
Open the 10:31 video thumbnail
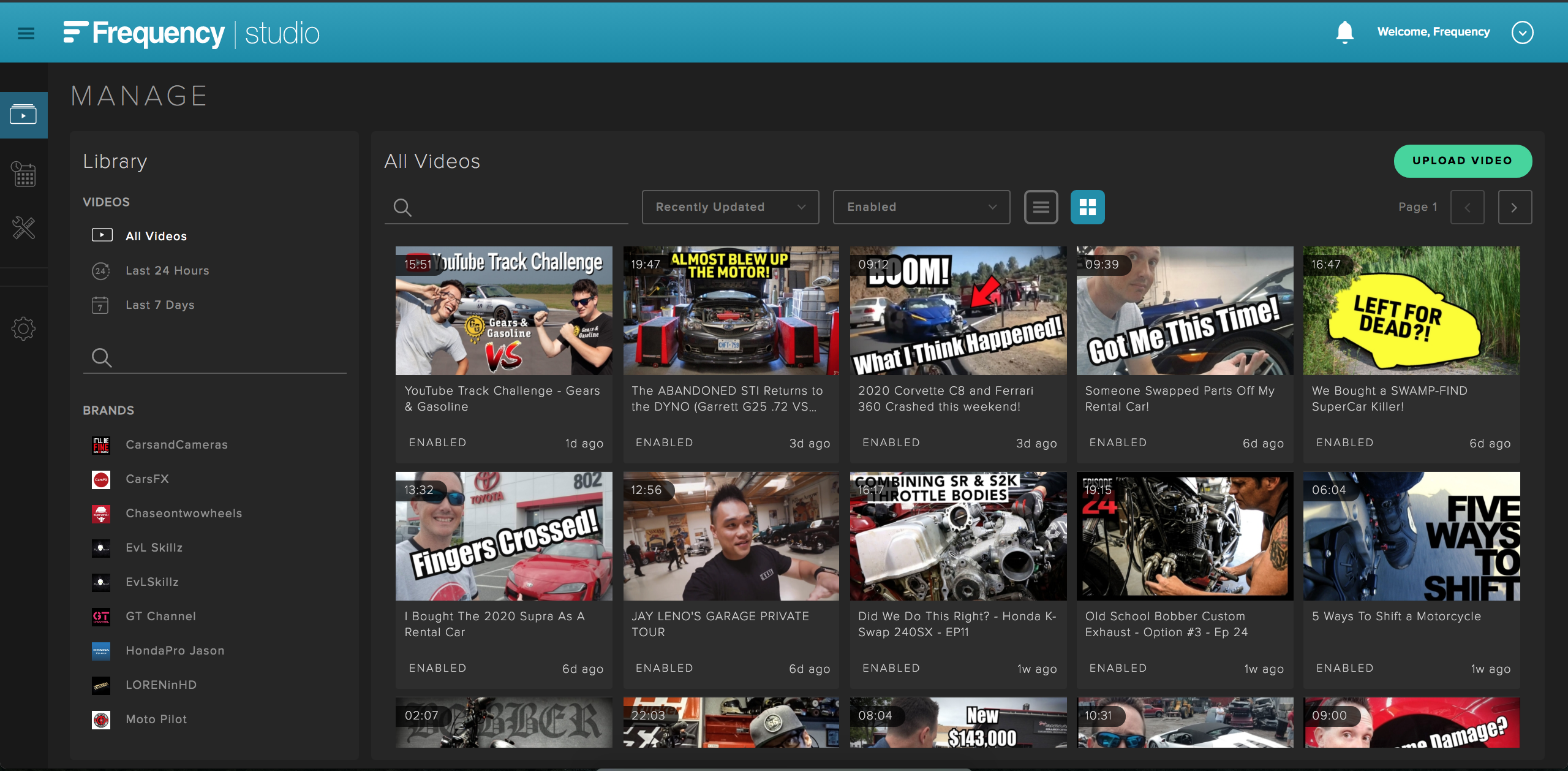[1185, 722]
